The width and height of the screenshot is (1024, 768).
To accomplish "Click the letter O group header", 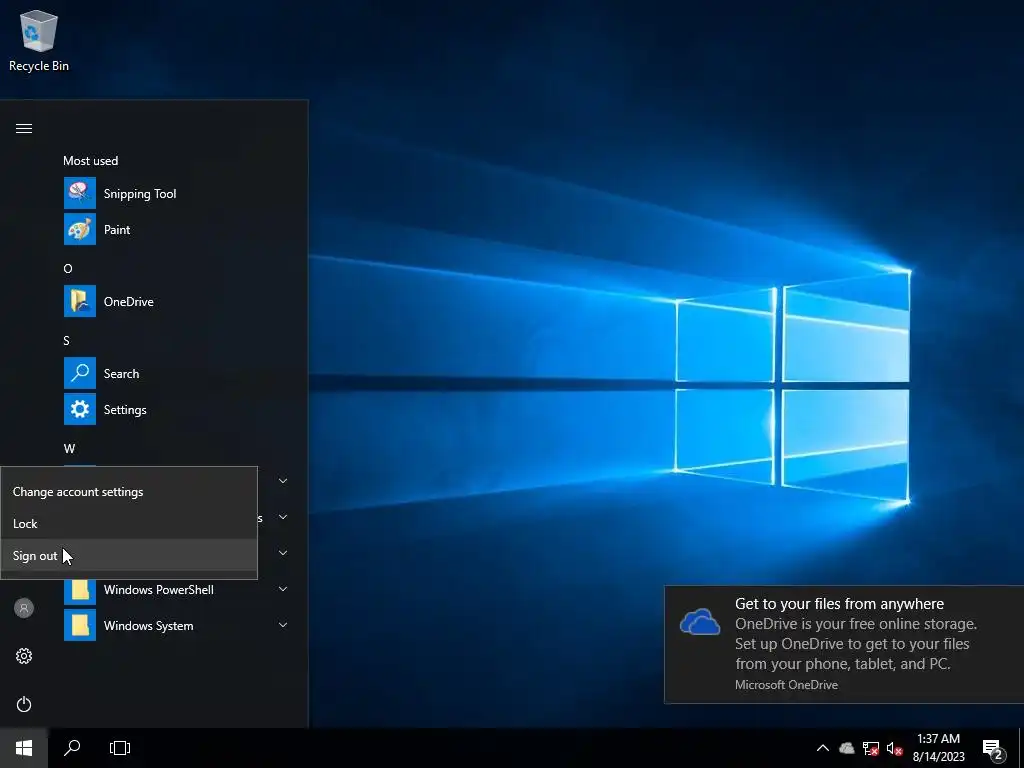I will pos(68,268).
